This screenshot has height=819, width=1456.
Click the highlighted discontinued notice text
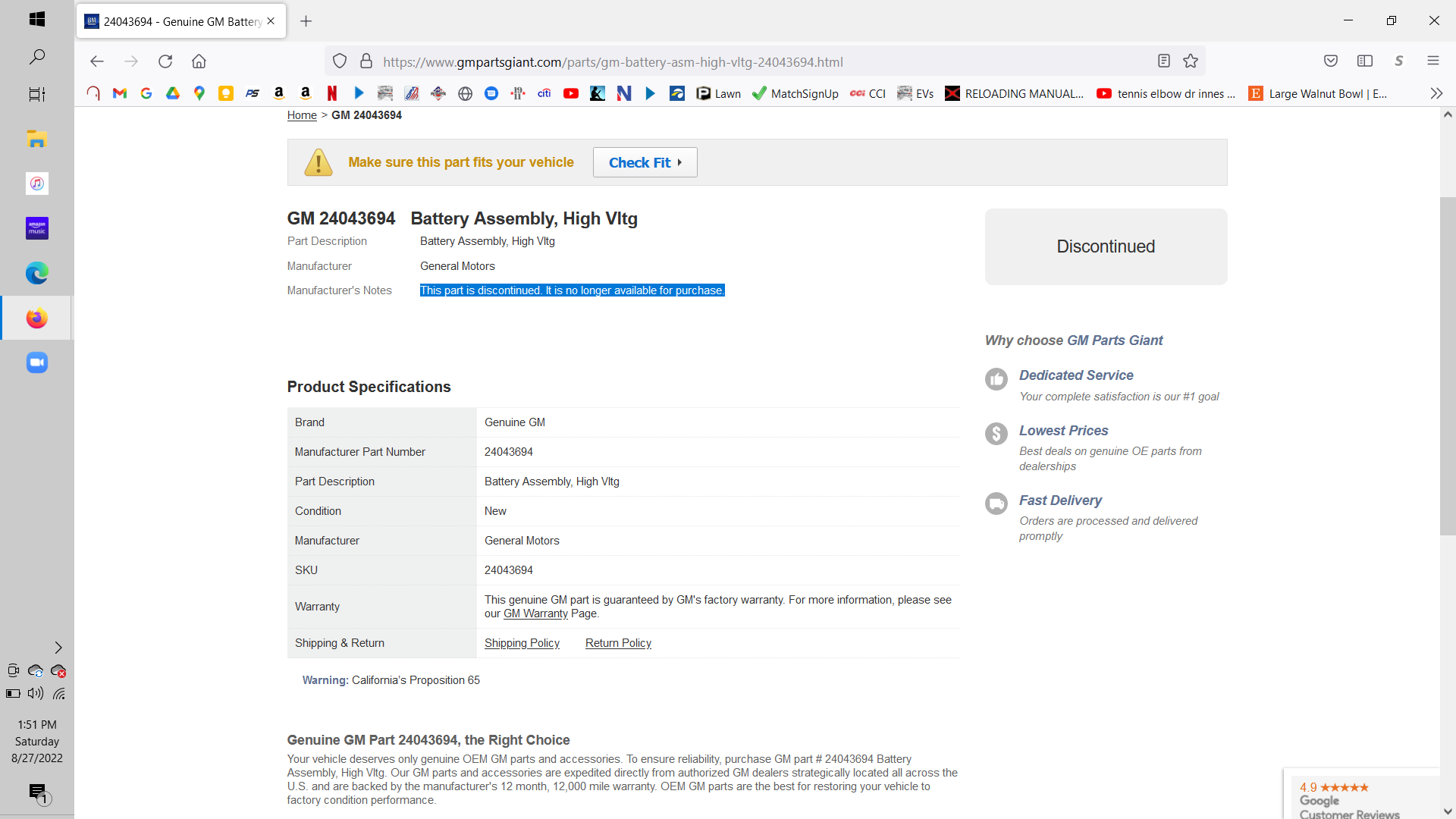coord(573,290)
